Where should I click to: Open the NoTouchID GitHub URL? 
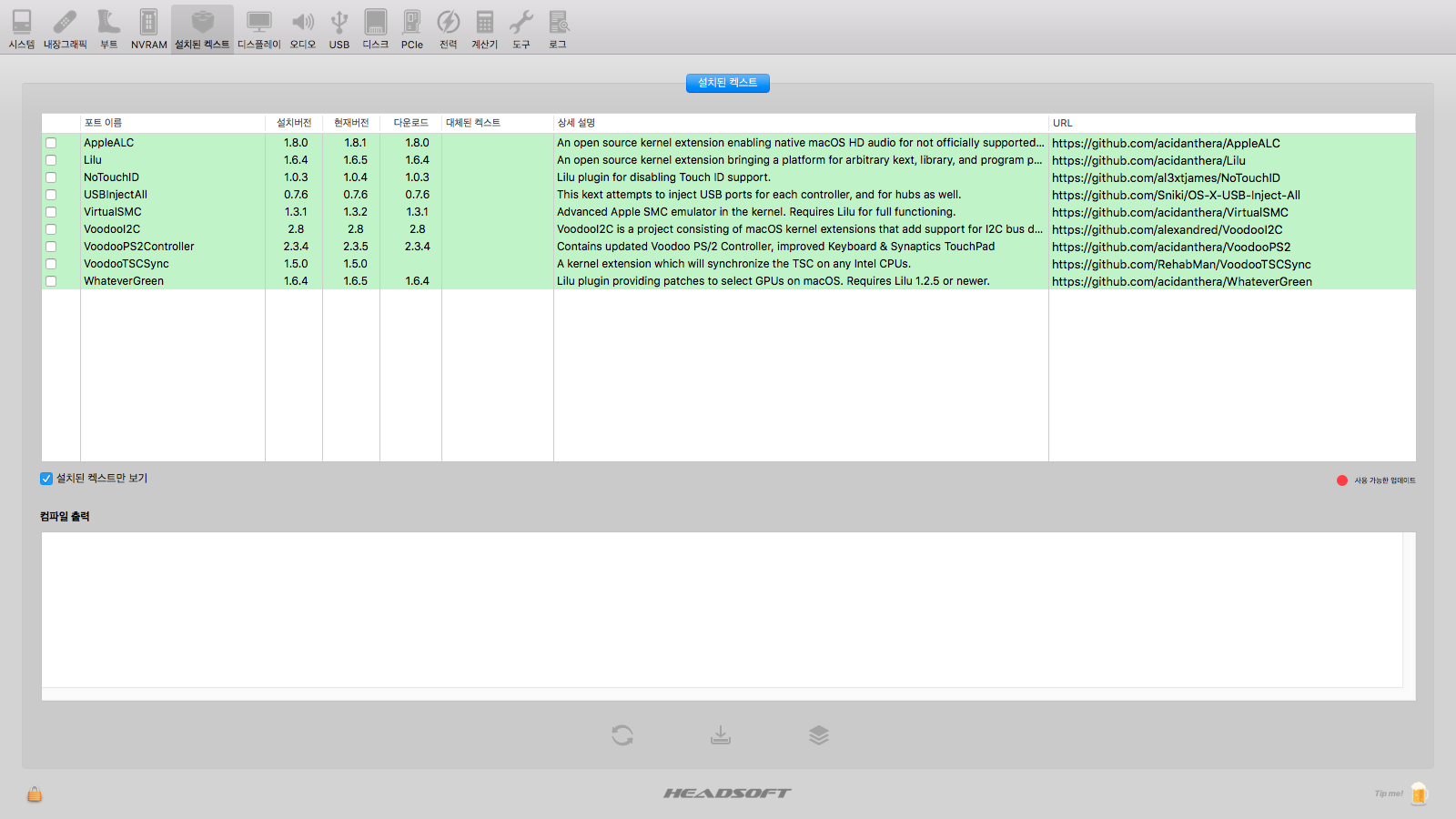point(1166,177)
